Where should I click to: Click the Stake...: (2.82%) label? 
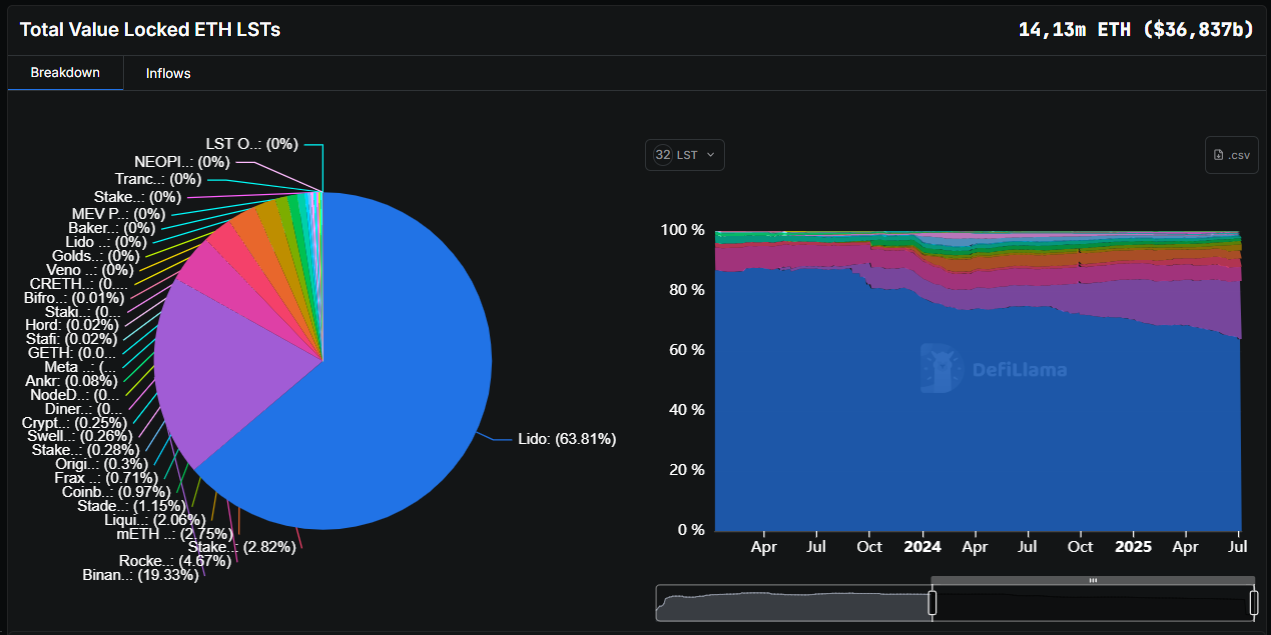[243, 547]
